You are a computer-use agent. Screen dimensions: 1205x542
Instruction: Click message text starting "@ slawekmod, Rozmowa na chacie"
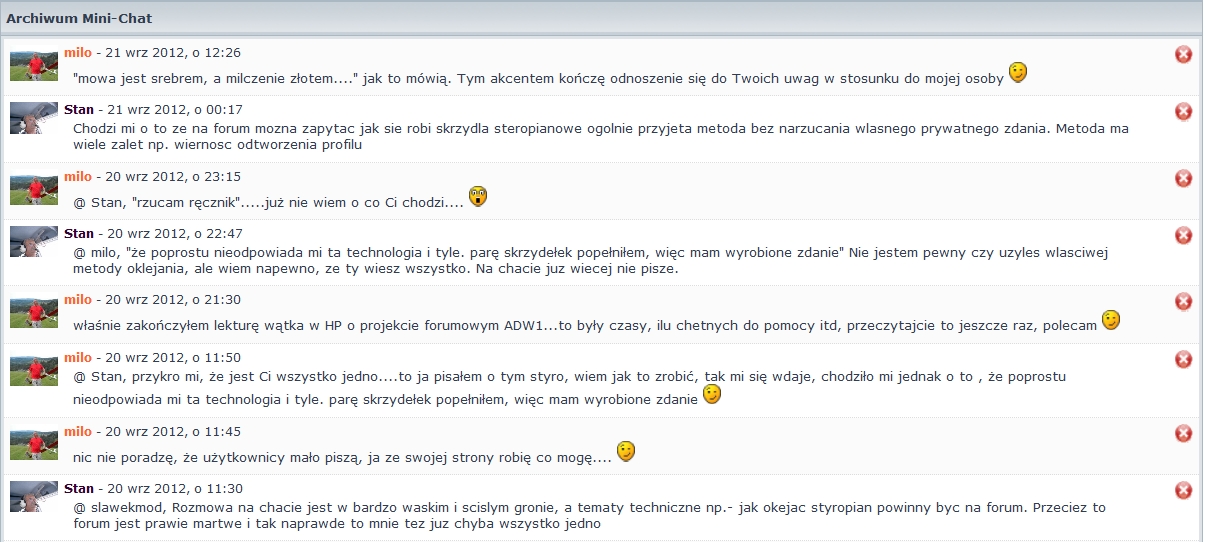590,515
